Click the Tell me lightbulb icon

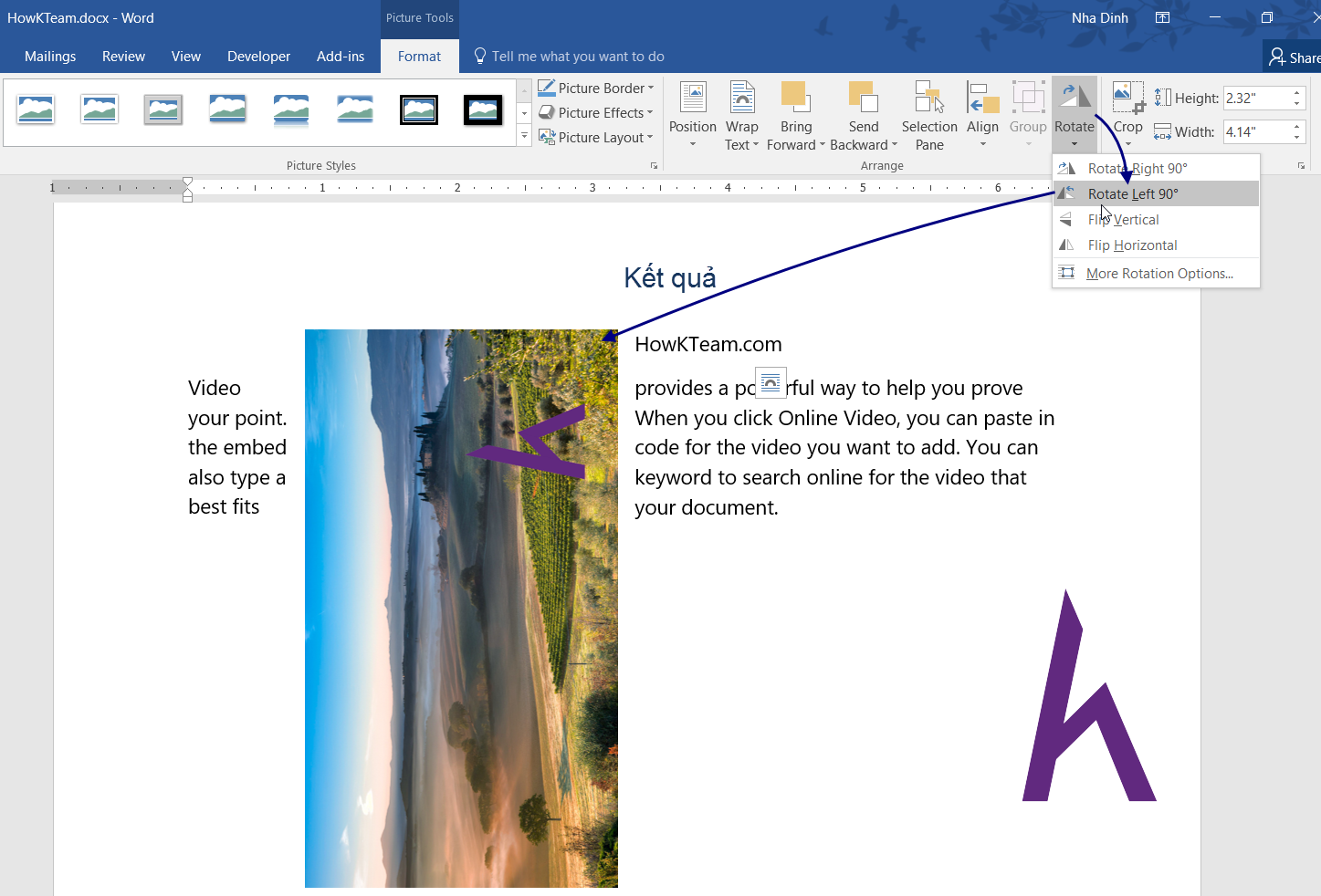(x=480, y=56)
